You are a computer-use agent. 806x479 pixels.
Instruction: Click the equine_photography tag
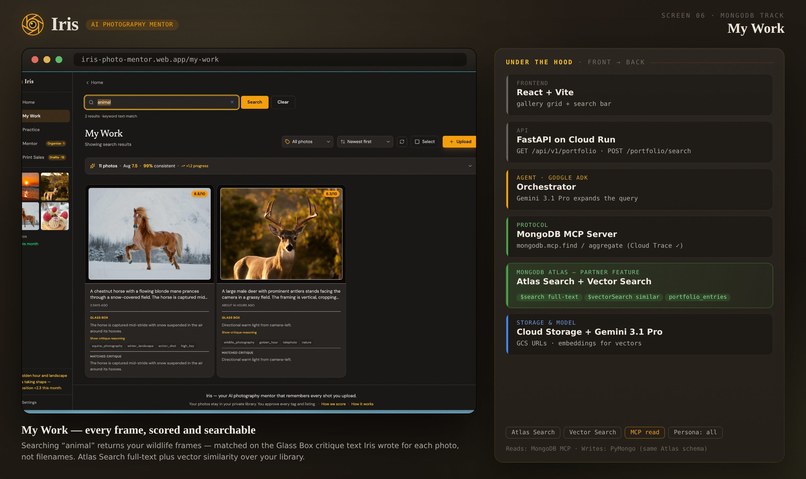[x=106, y=346]
